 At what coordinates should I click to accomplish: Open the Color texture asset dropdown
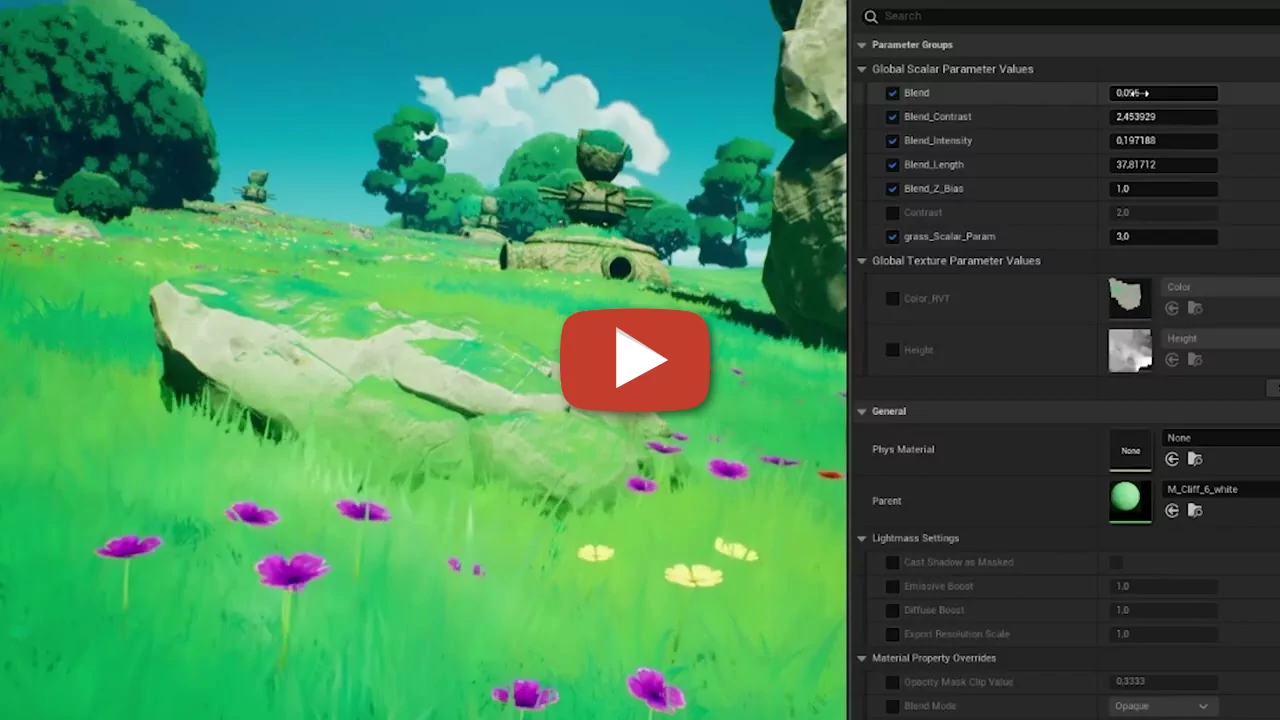click(1221, 287)
